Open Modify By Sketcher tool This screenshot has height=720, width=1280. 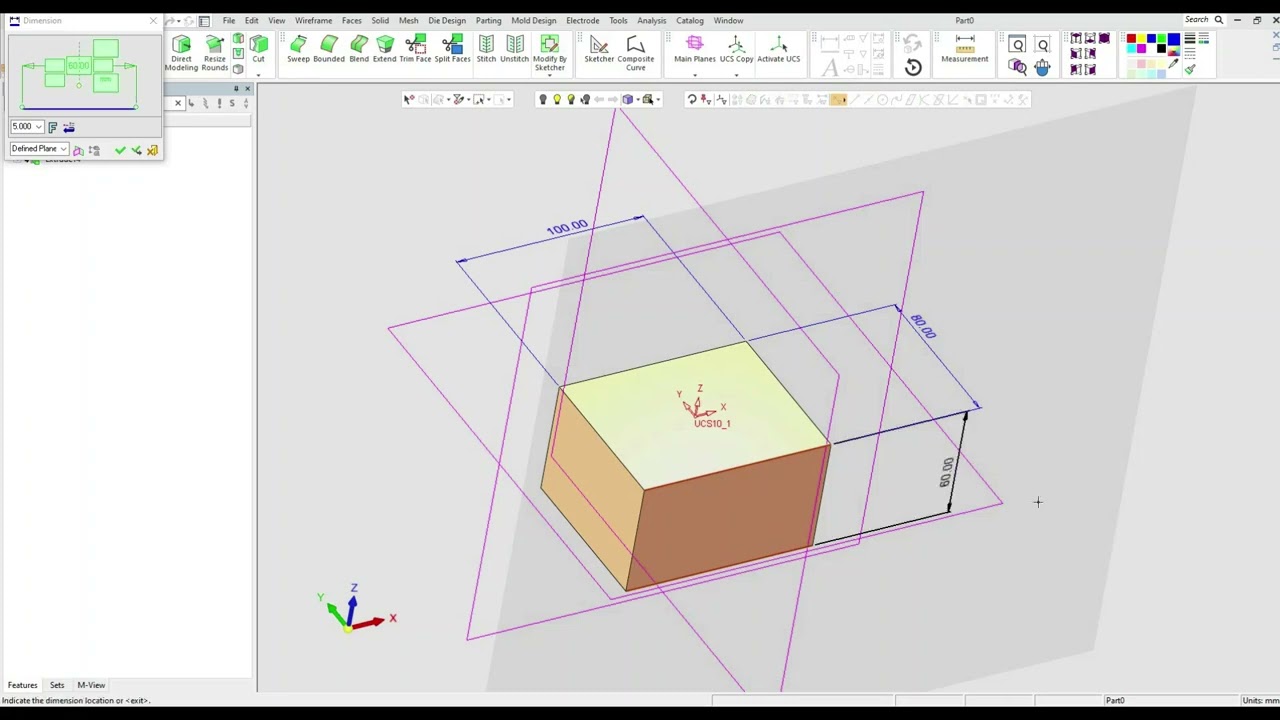pos(549,52)
